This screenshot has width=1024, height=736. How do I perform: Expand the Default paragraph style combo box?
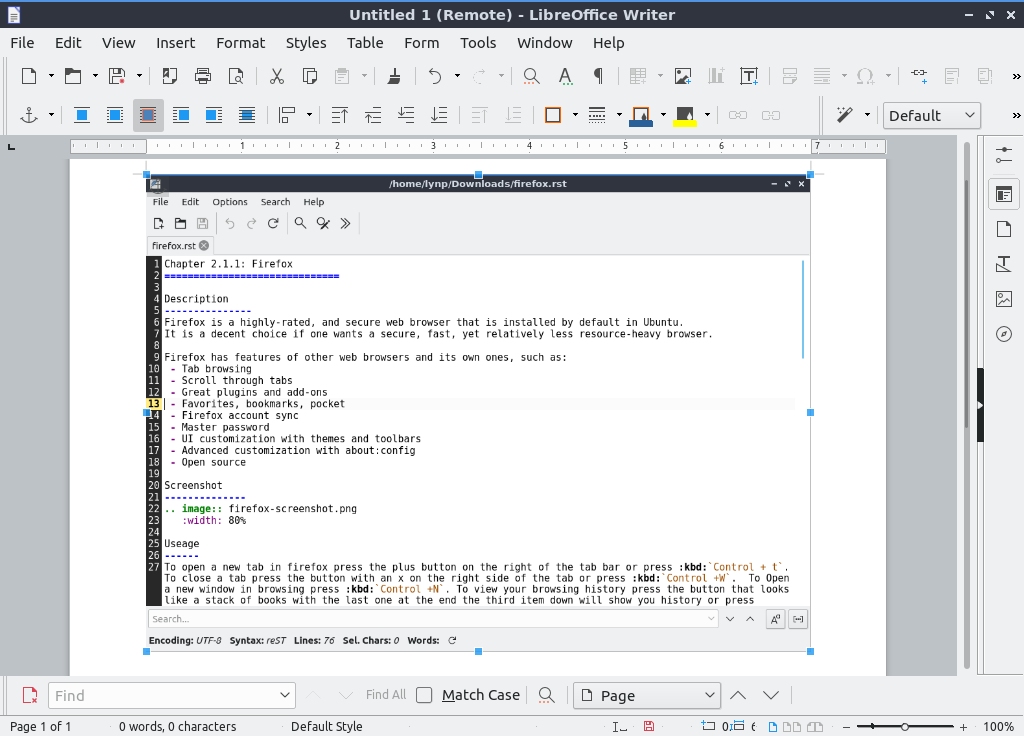tap(969, 116)
